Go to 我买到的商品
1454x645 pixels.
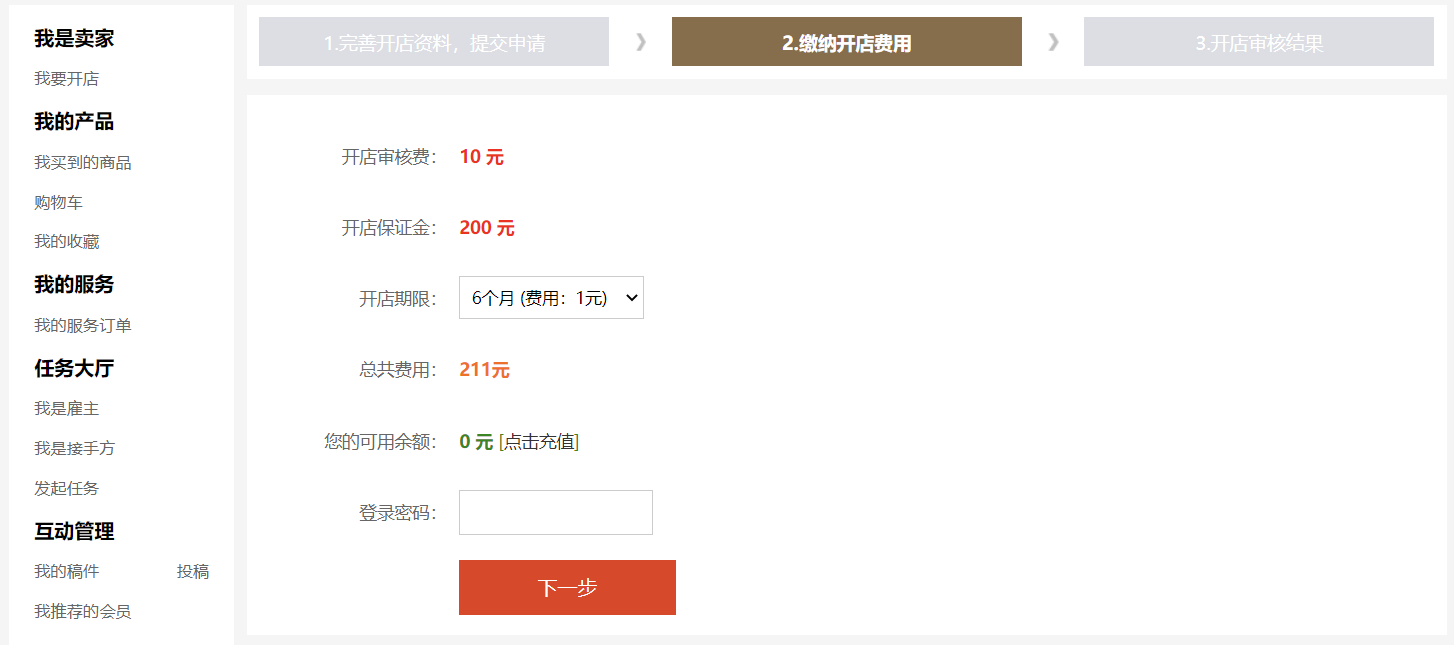83,162
